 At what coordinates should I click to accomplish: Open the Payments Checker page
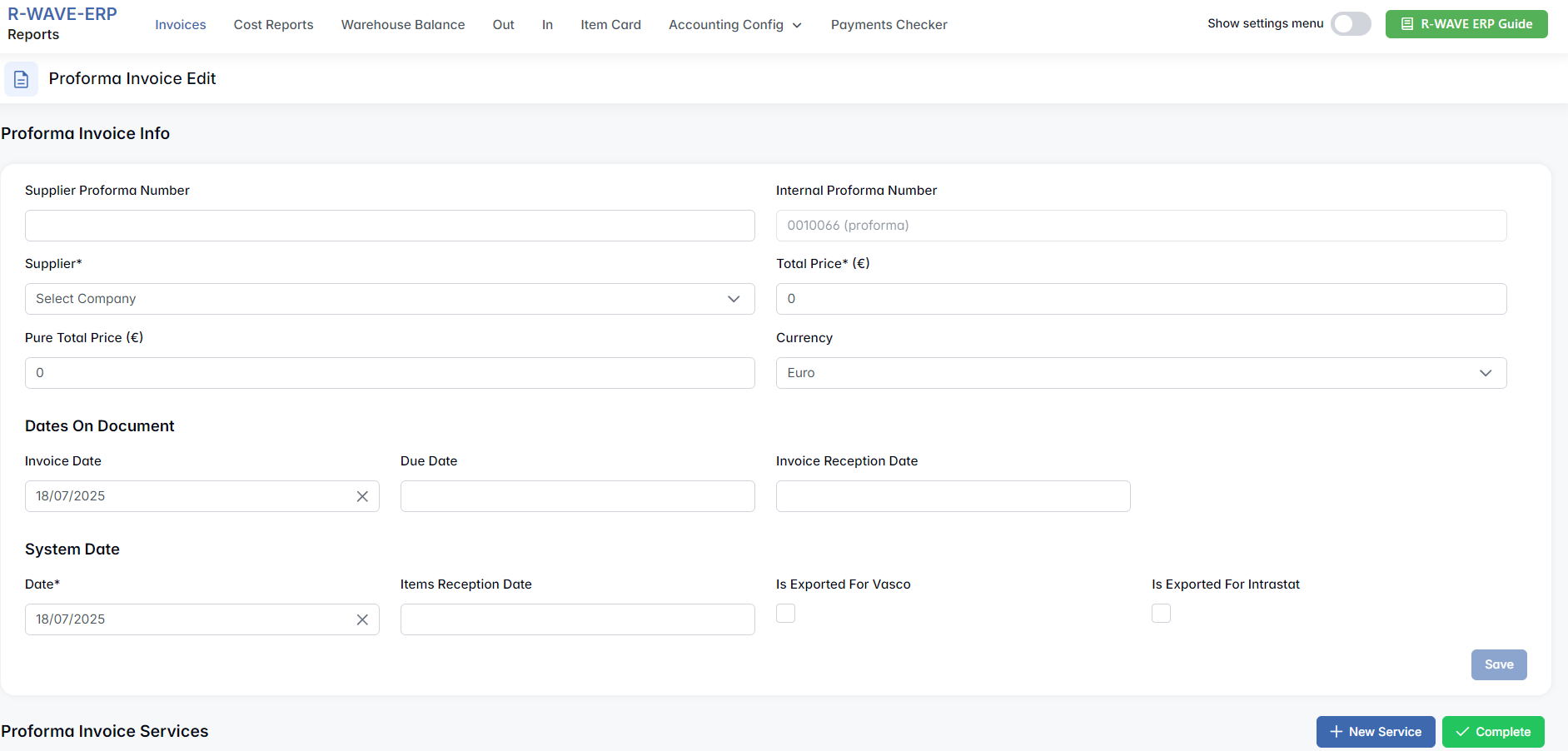click(889, 25)
